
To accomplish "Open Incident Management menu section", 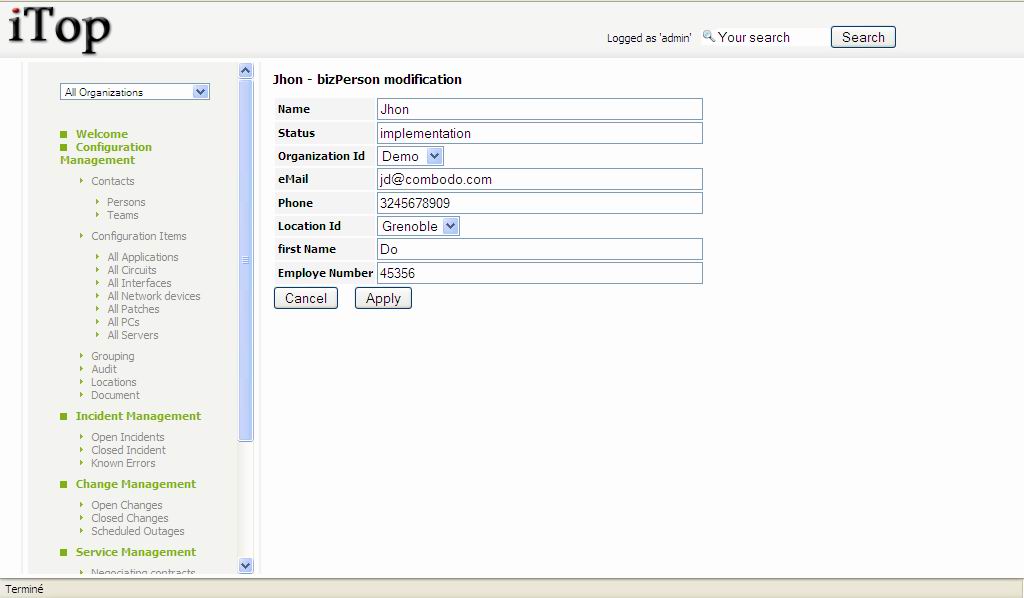I will point(138,416).
